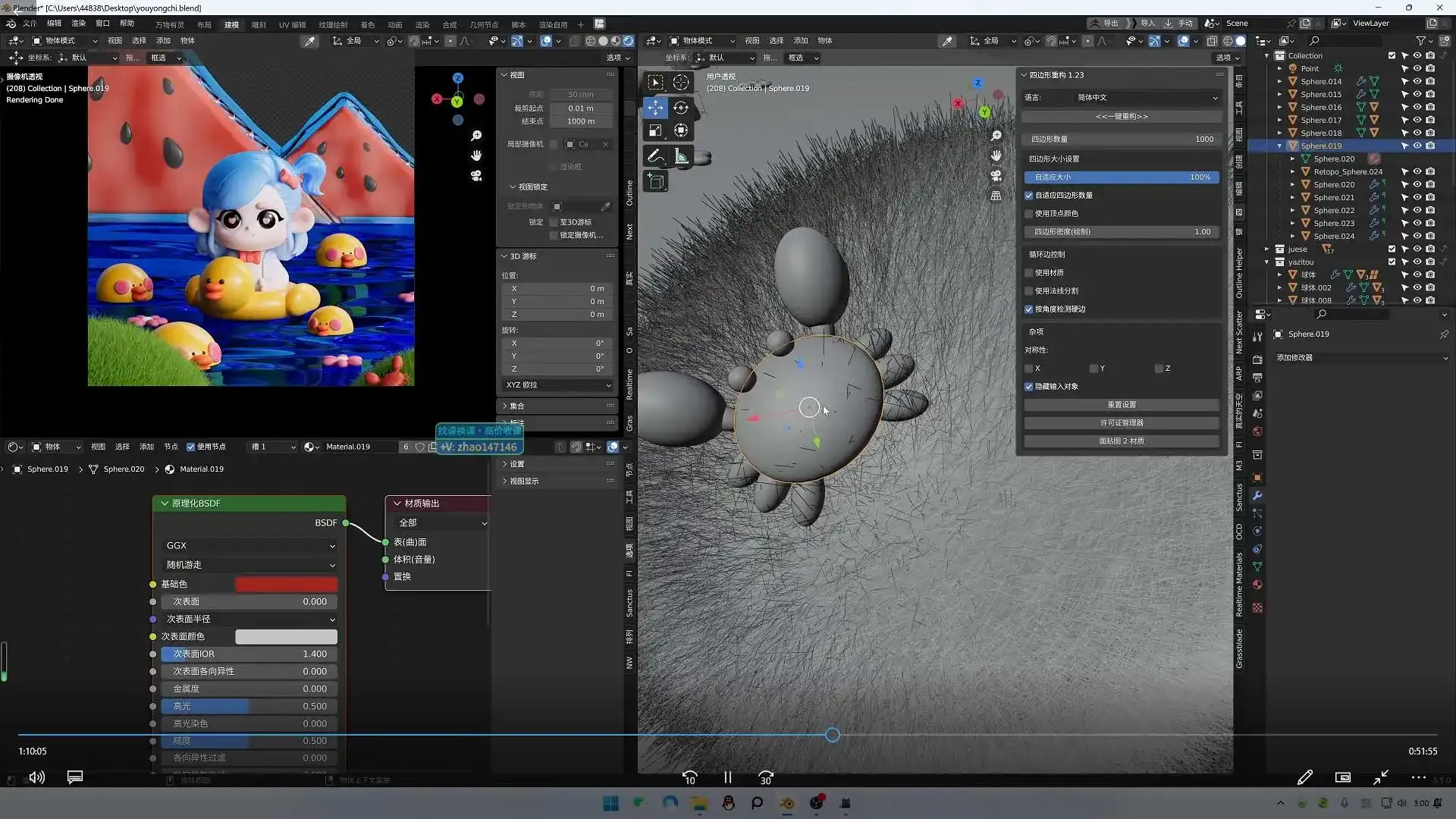
Task: Enable the 使用材质 checkbox
Action: tap(1029, 273)
